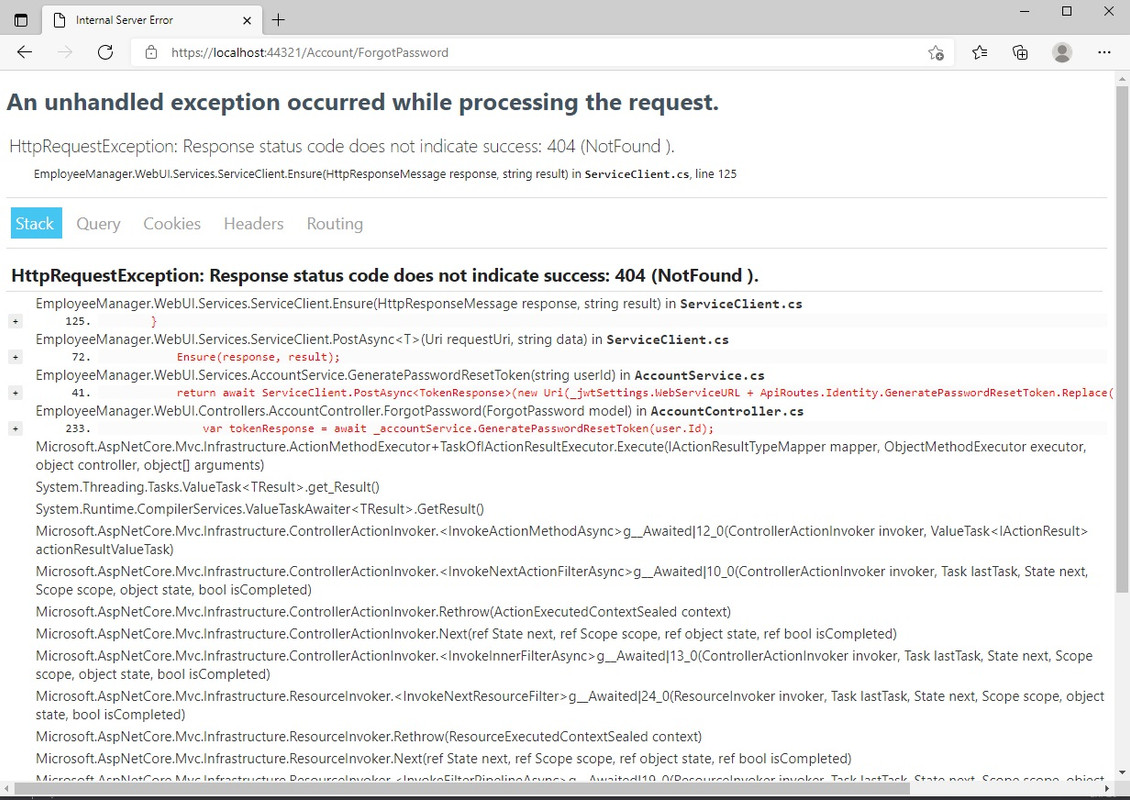Expand source for AccountController.cs line 233

[15, 429]
